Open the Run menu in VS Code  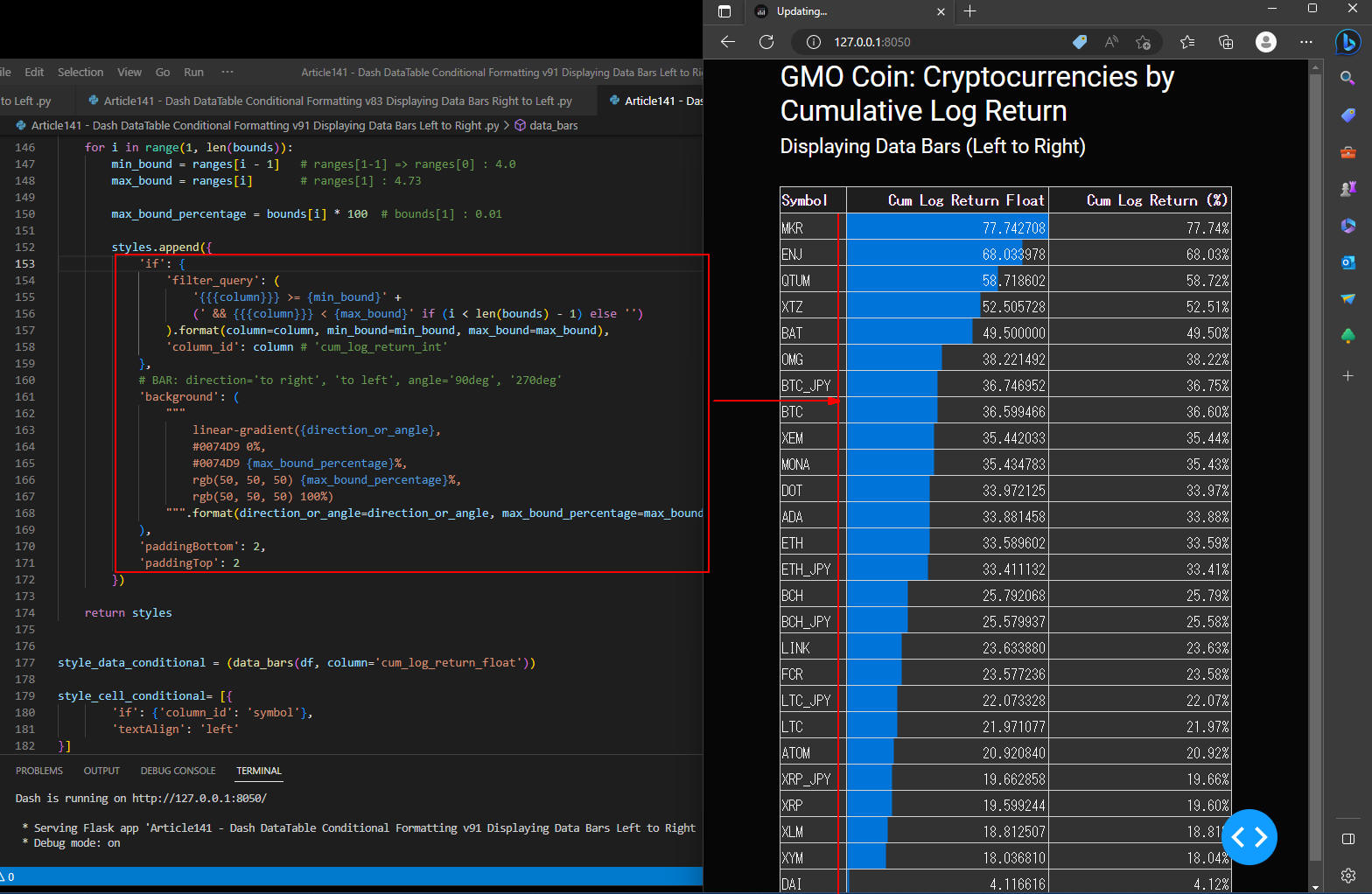point(194,72)
